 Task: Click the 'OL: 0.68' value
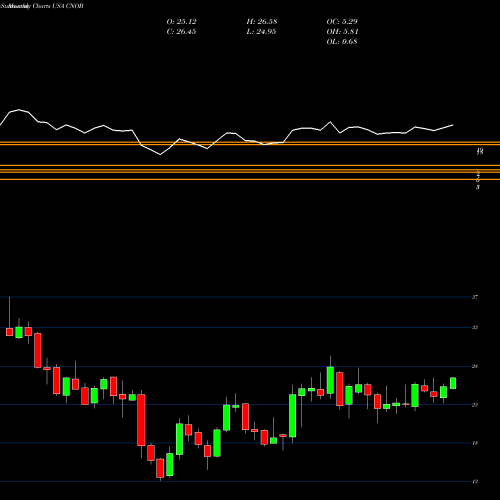point(342,42)
